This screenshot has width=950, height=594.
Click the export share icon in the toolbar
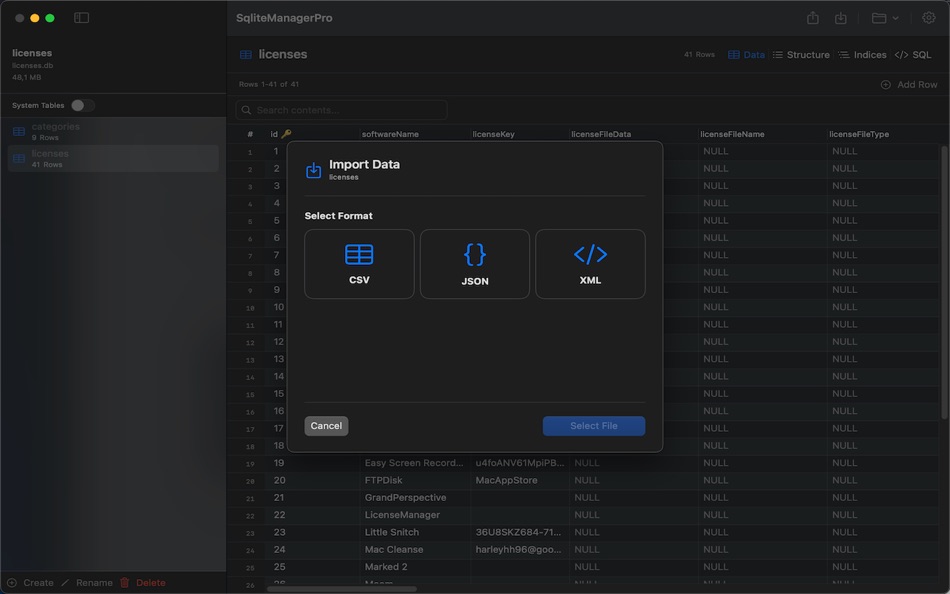point(815,17)
